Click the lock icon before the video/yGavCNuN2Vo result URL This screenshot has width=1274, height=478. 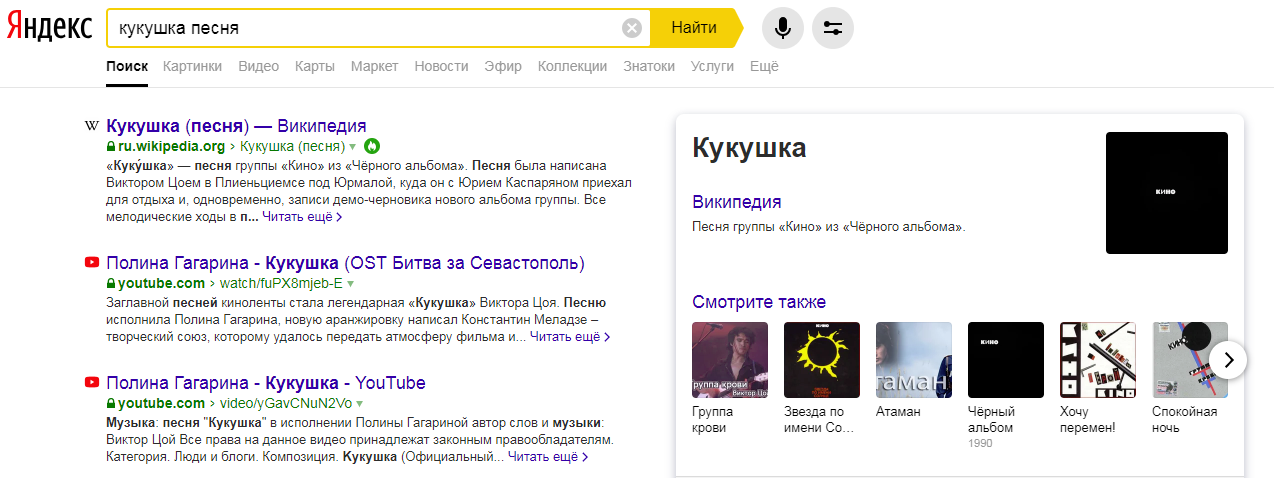(111, 403)
